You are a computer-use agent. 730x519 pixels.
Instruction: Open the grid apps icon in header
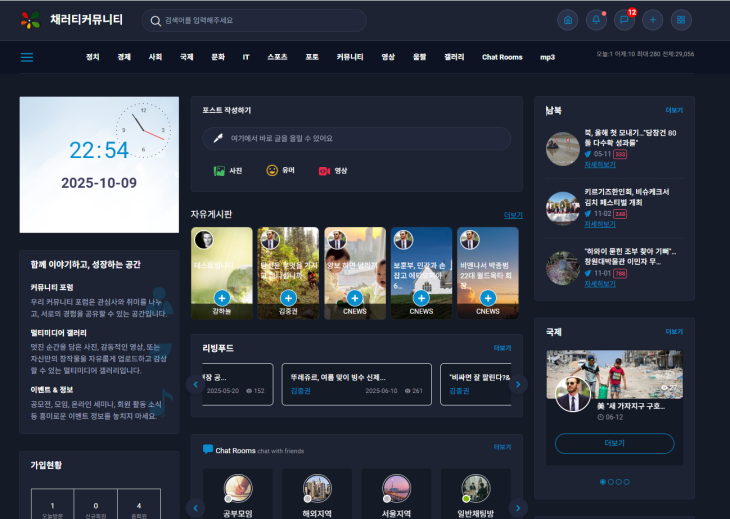681,20
